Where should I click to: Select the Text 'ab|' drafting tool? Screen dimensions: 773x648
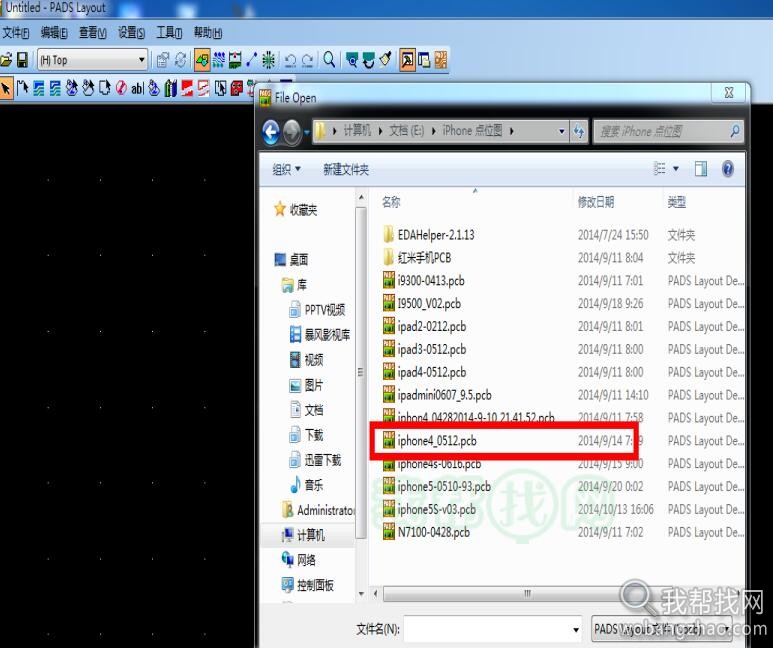click(x=138, y=88)
